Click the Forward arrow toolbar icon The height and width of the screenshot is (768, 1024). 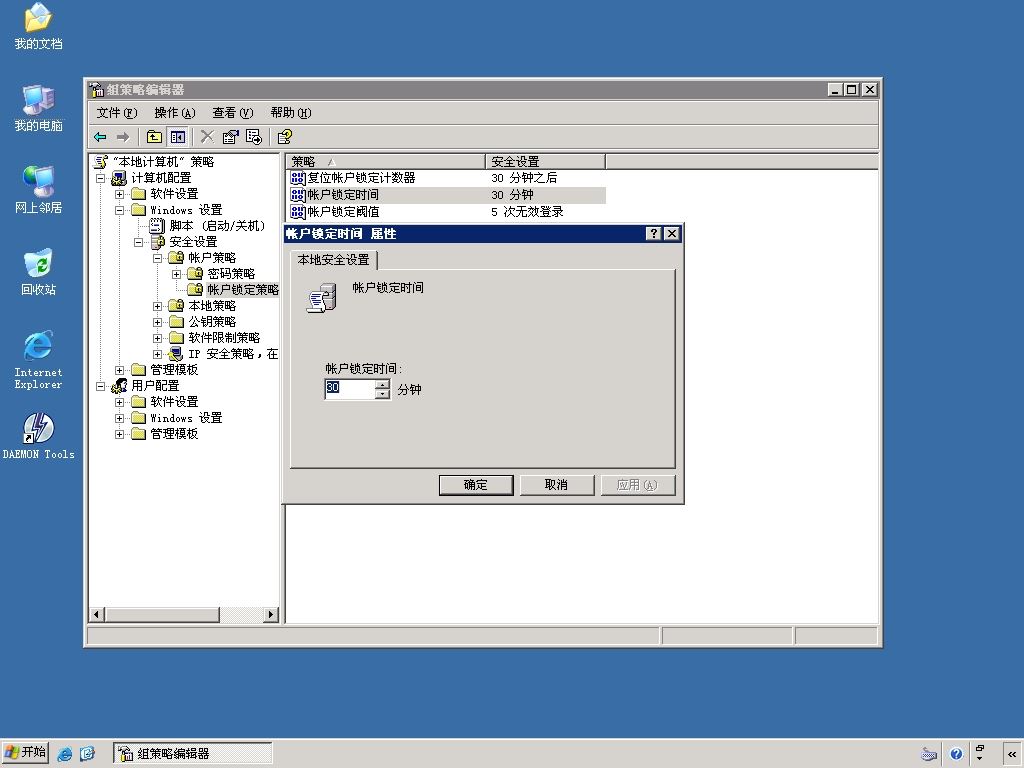pos(123,136)
